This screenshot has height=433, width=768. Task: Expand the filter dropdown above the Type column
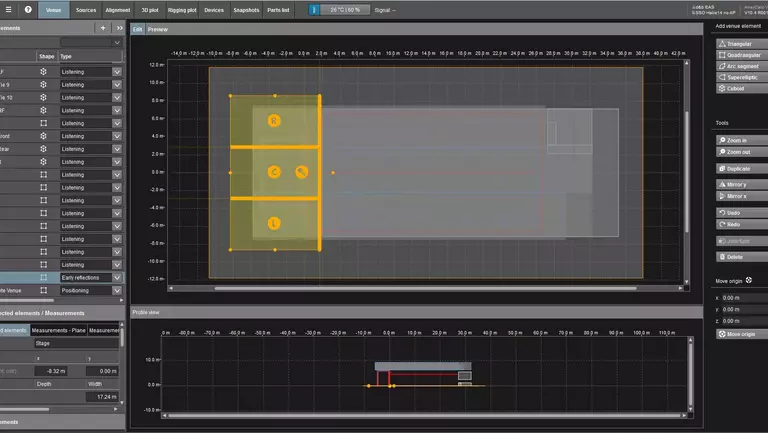[117, 42]
